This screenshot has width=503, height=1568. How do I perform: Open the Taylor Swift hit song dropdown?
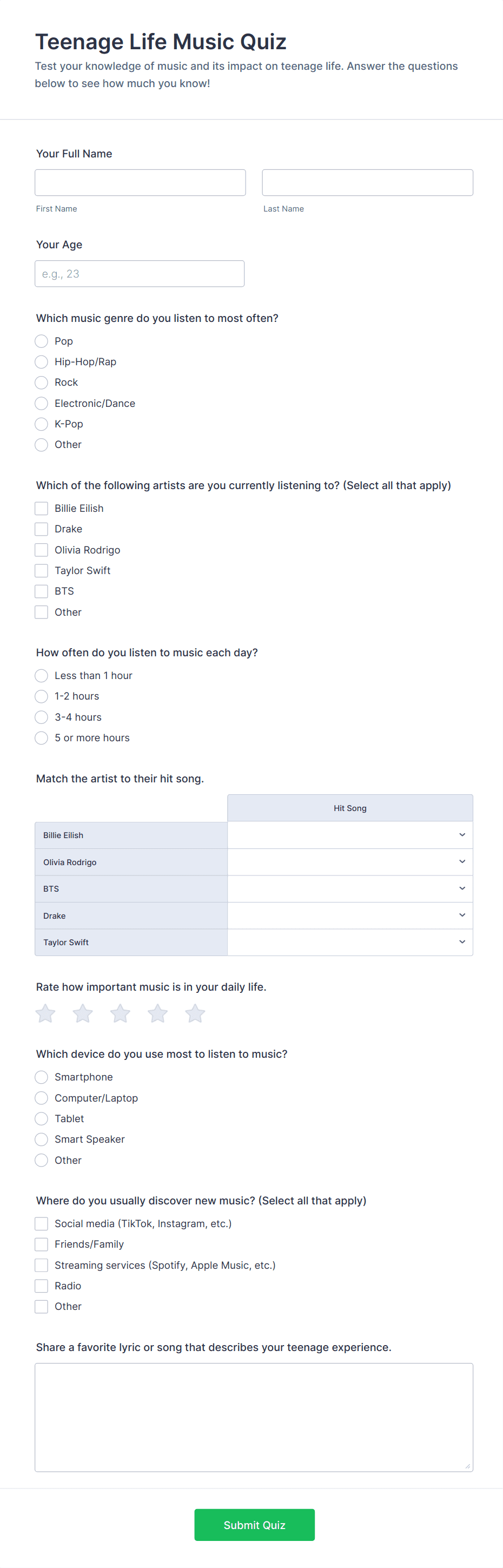click(x=350, y=943)
